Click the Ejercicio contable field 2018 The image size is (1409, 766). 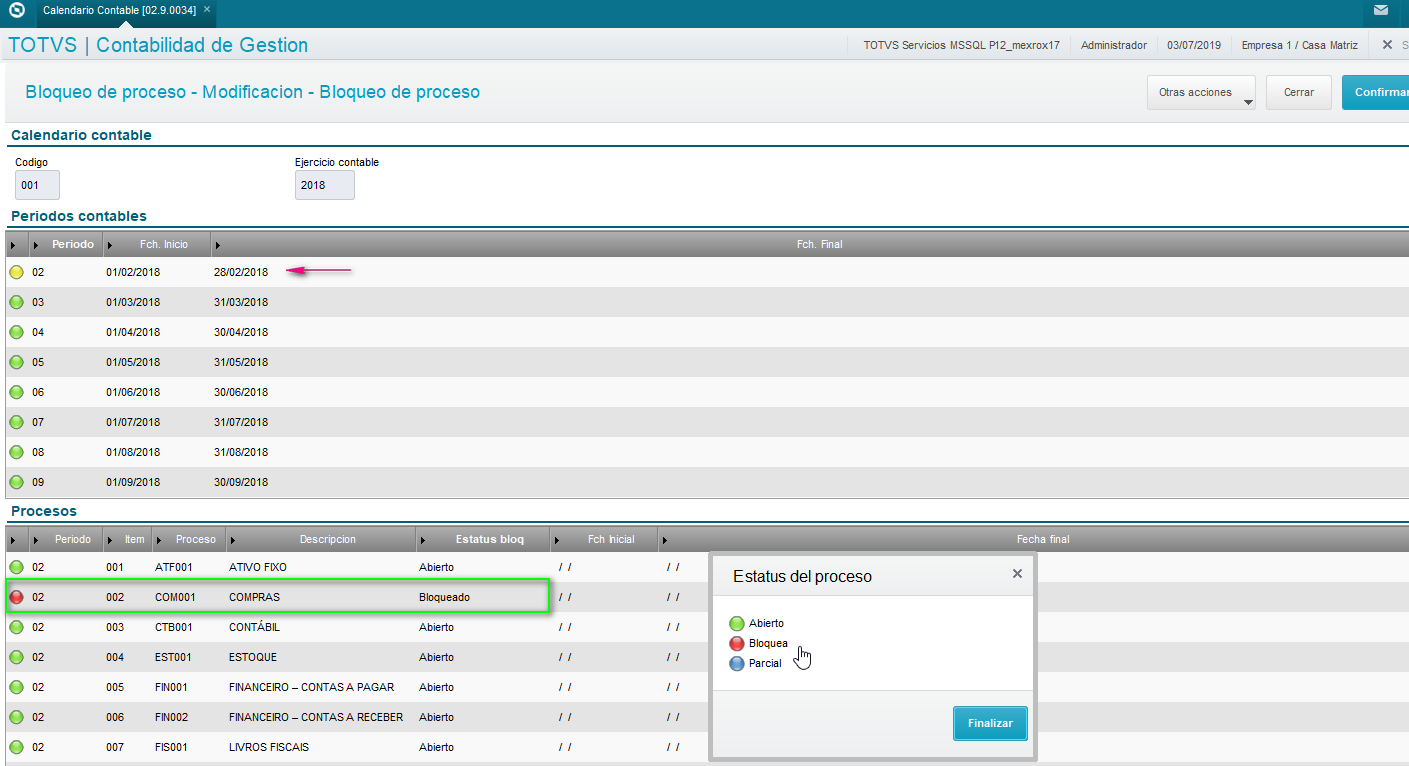324,185
